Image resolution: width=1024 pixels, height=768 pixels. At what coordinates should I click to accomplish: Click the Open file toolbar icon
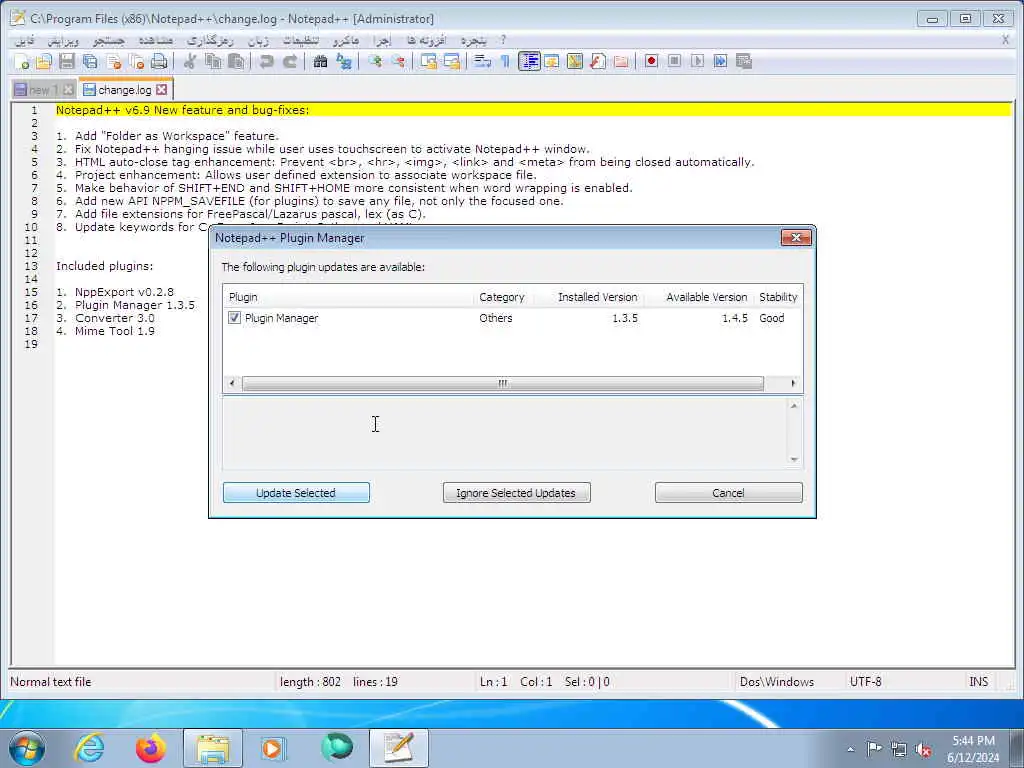tap(44, 61)
